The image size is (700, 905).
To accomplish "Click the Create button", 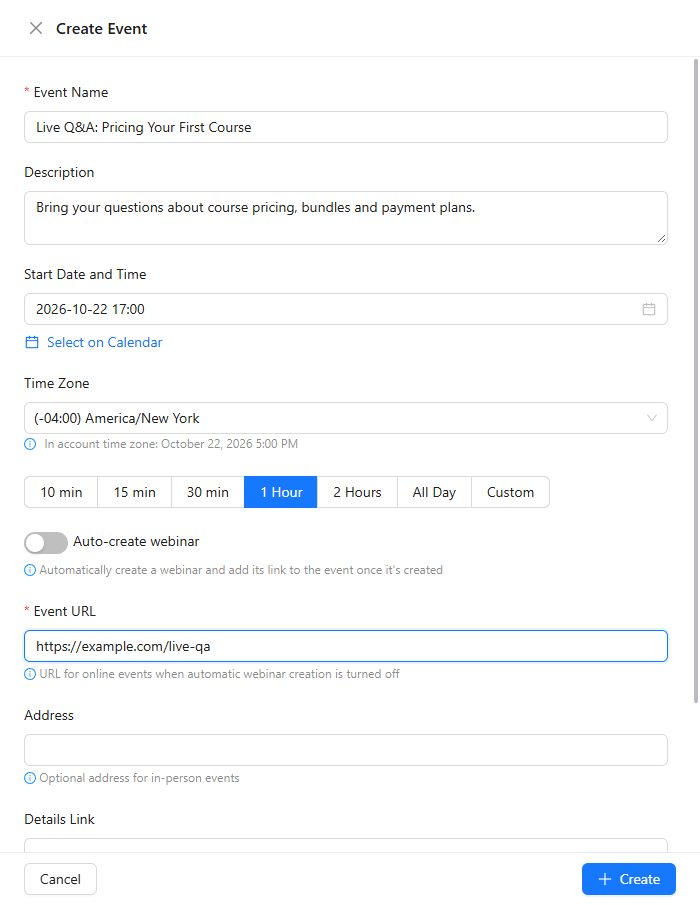I will tap(628, 879).
